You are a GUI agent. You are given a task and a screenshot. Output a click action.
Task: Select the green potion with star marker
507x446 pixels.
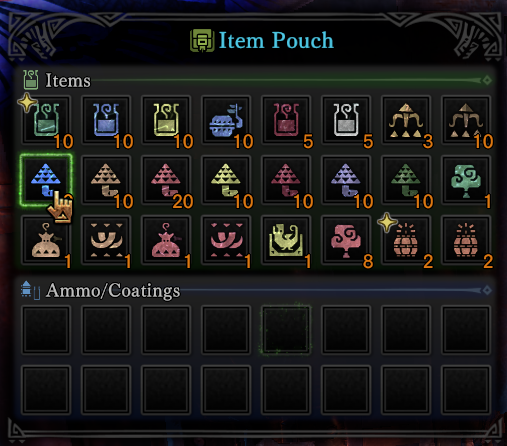(46, 120)
